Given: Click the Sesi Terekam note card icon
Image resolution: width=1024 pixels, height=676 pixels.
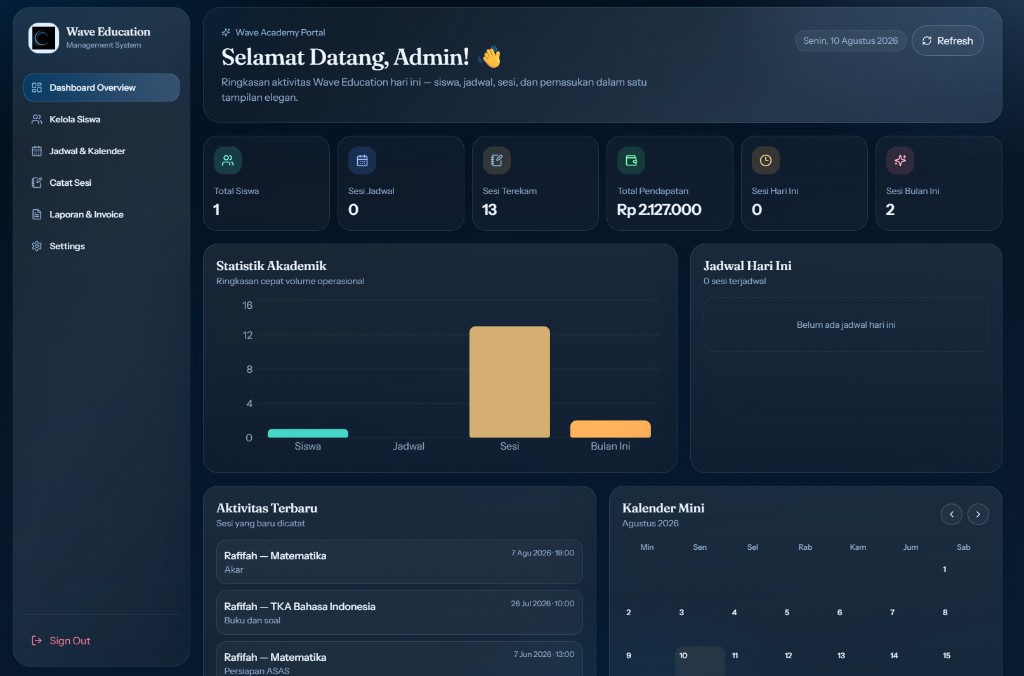Looking at the screenshot, I should click(496, 160).
